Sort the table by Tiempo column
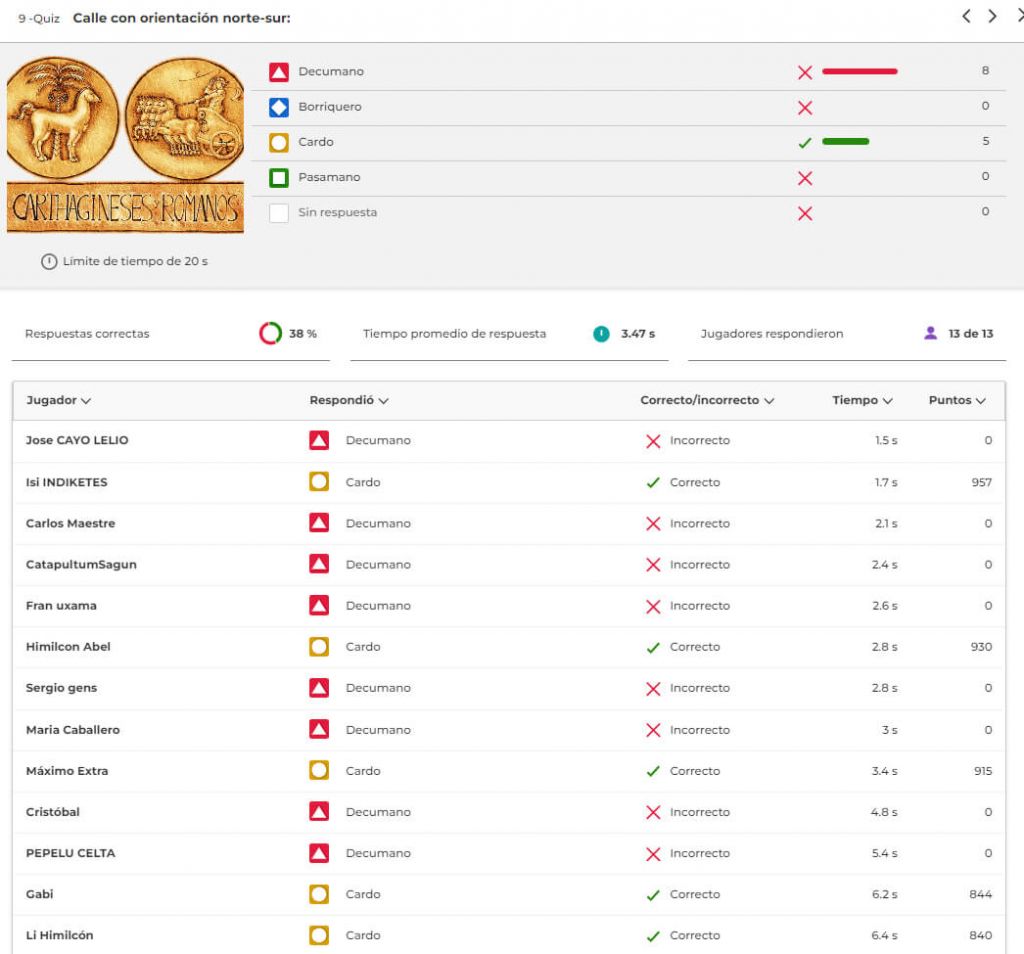The width and height of the screenshot is (1024, 954). tap(861, 400)
